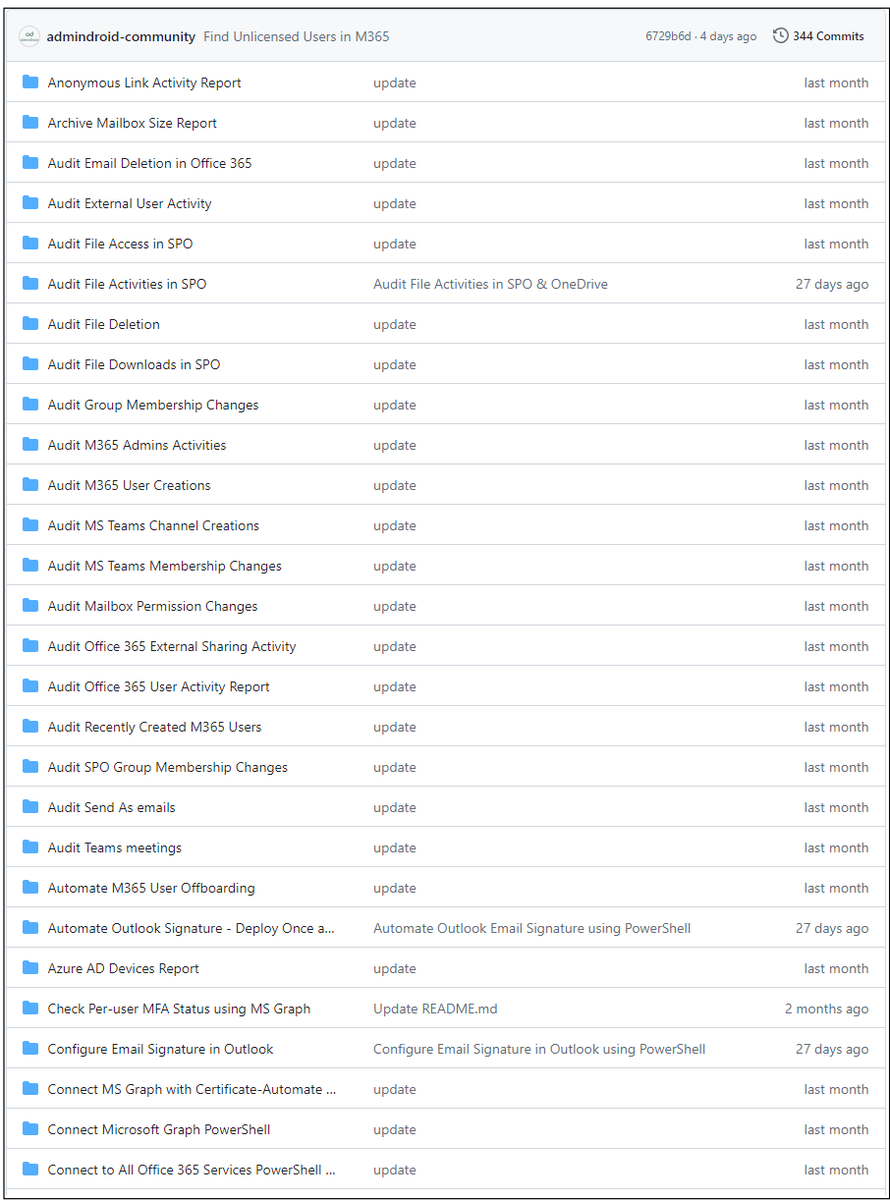
Task: Click folder icon beside Audit M365 Admins Activities
Action: click(30, 444)
